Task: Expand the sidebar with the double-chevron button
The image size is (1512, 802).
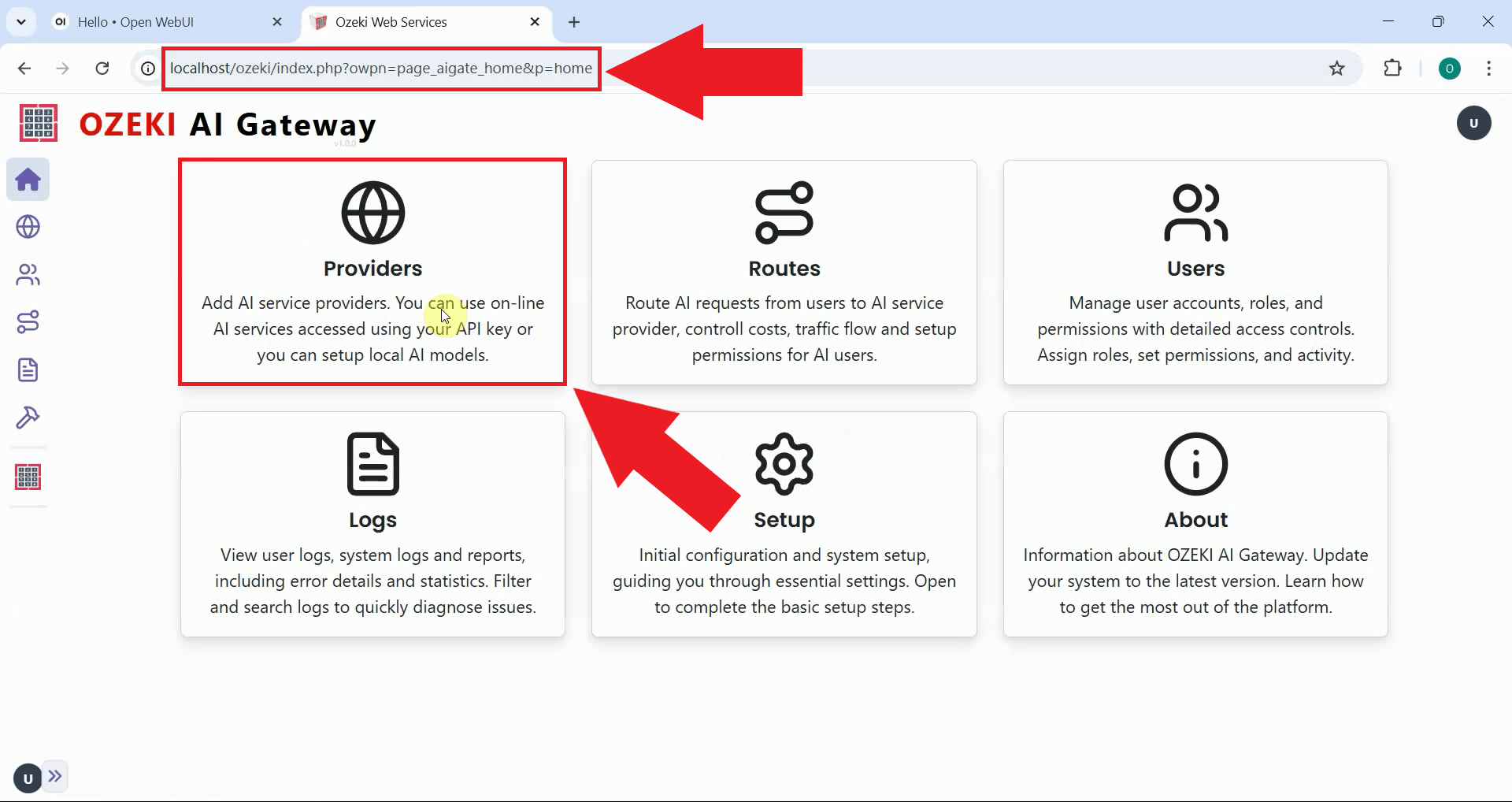Action: point(56,777)
